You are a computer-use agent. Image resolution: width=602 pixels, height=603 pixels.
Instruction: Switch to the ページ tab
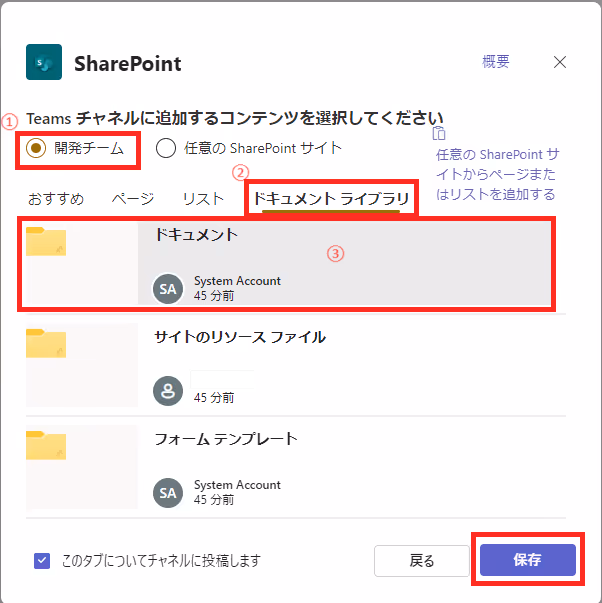133,199
